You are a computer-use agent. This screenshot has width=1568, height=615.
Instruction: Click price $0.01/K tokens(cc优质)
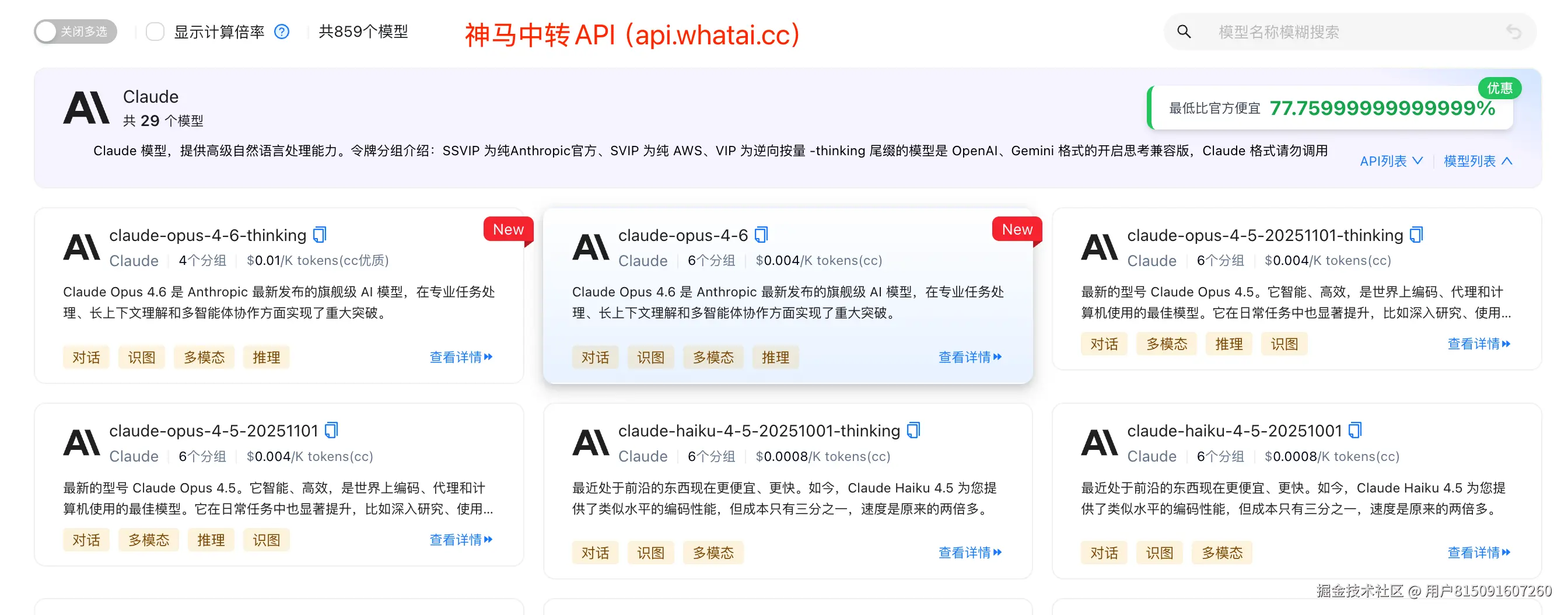click(x=317, y=261)
